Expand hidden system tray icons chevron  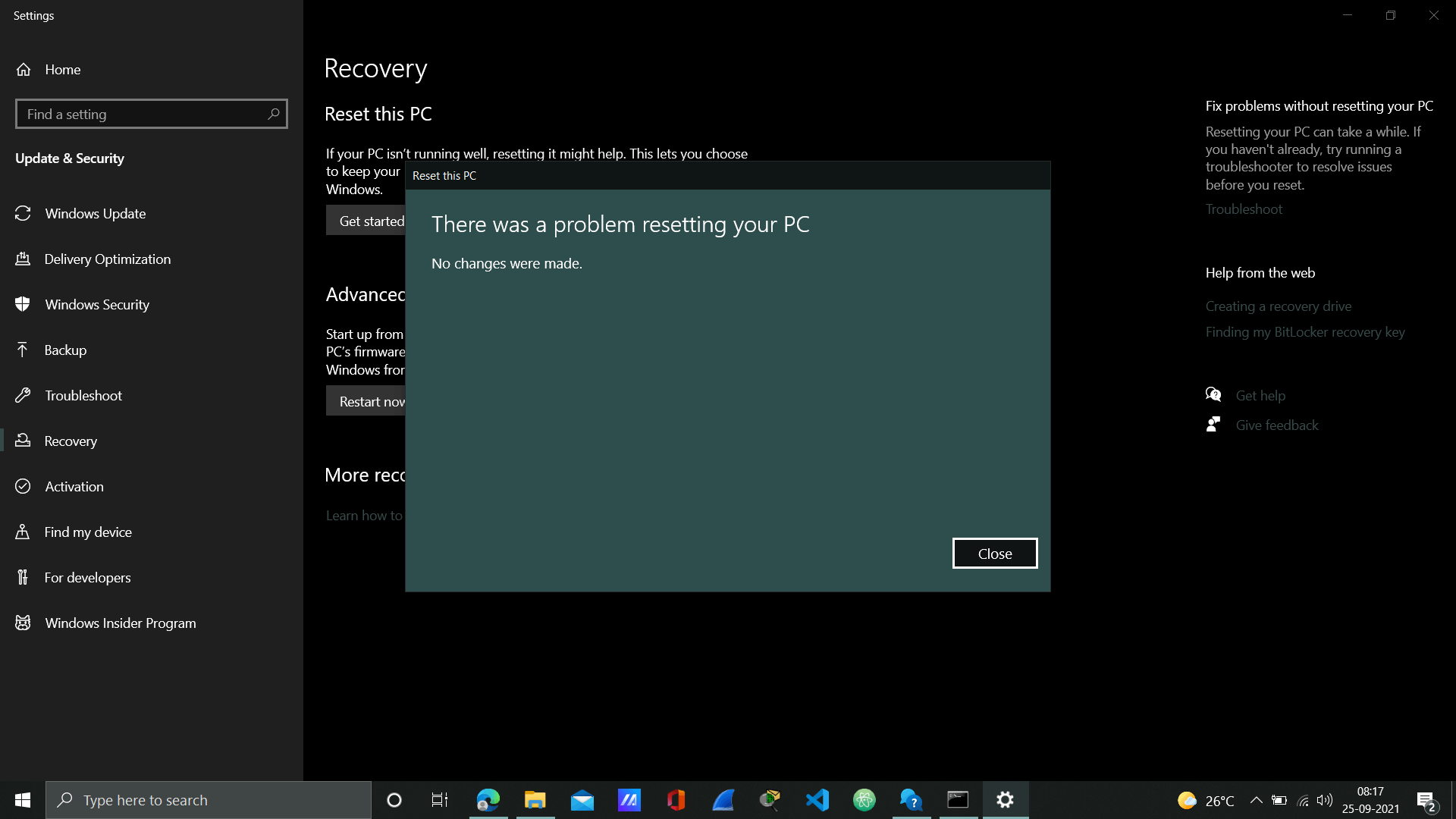point(1256,800)
